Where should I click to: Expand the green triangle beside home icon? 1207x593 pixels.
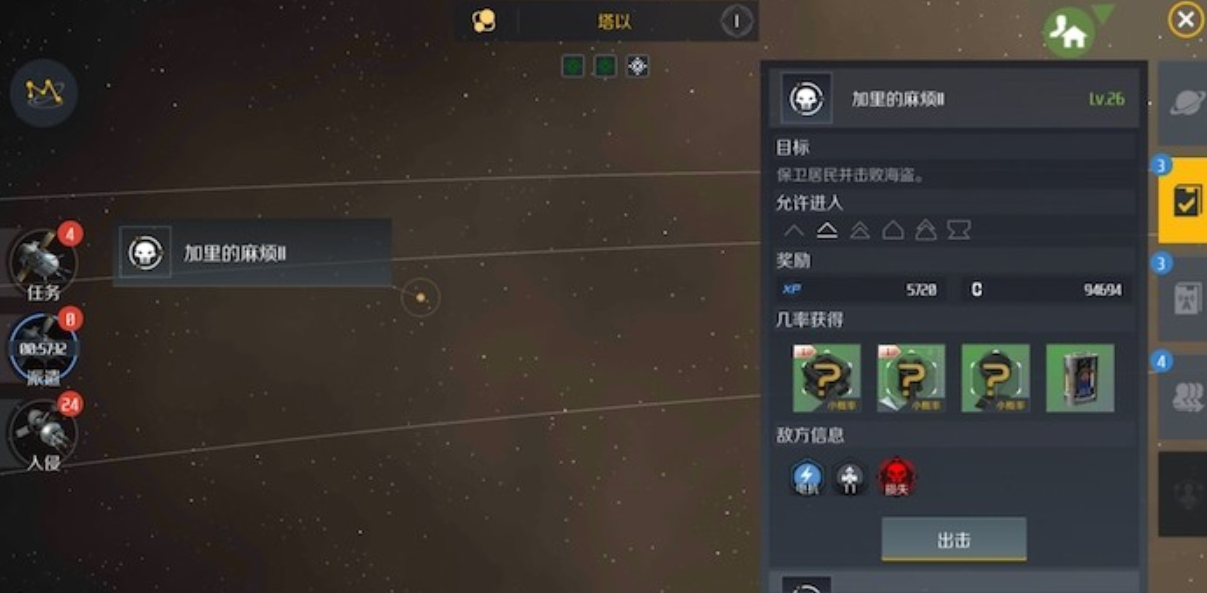1103,13
